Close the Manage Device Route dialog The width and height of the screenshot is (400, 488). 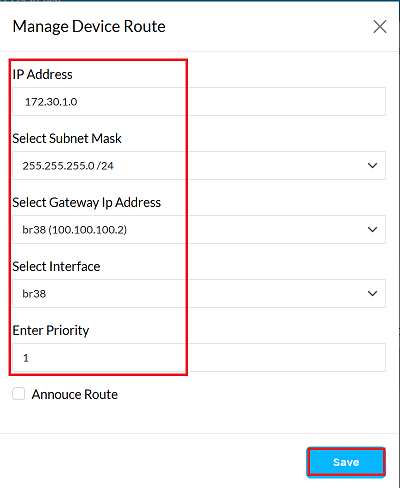click(380, 27)
